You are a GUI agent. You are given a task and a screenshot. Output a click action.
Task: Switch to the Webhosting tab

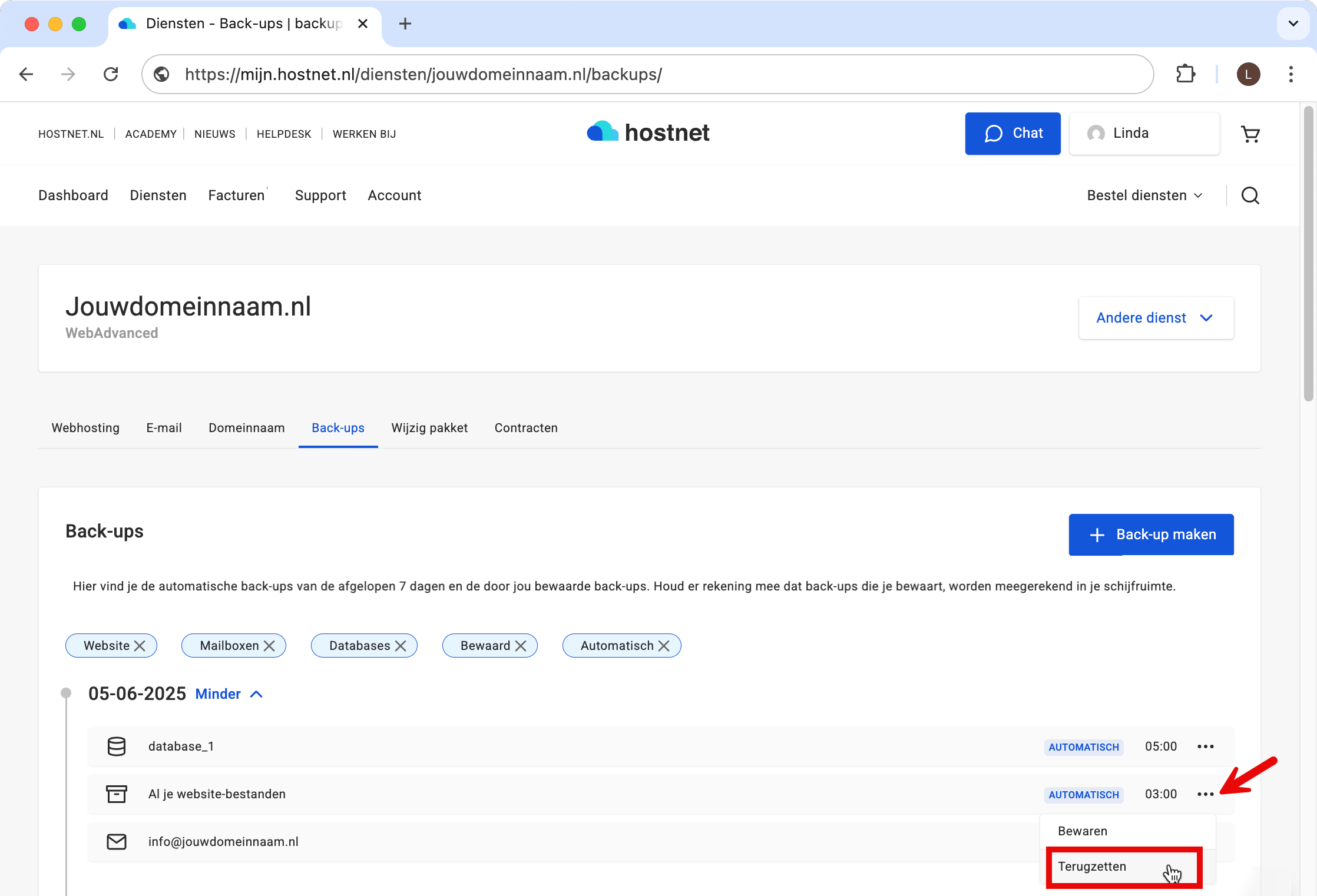pos(85,428)
